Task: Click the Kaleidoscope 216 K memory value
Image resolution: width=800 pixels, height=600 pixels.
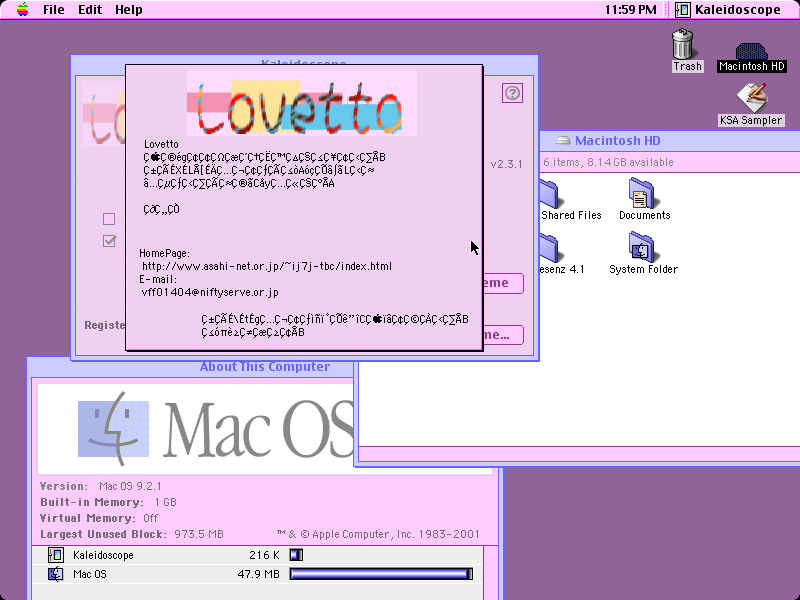Action: [264, 555]
